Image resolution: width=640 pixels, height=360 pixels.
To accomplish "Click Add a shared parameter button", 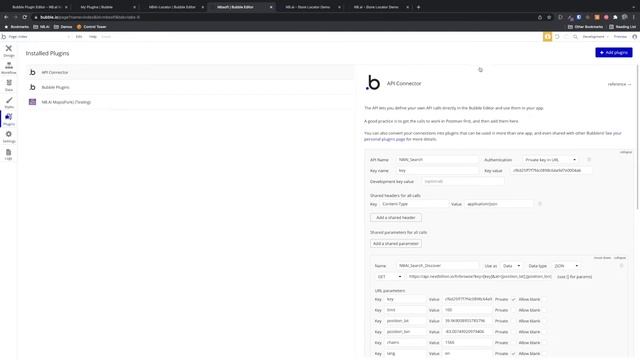I will pyautogui.click(x=396, y=244).
